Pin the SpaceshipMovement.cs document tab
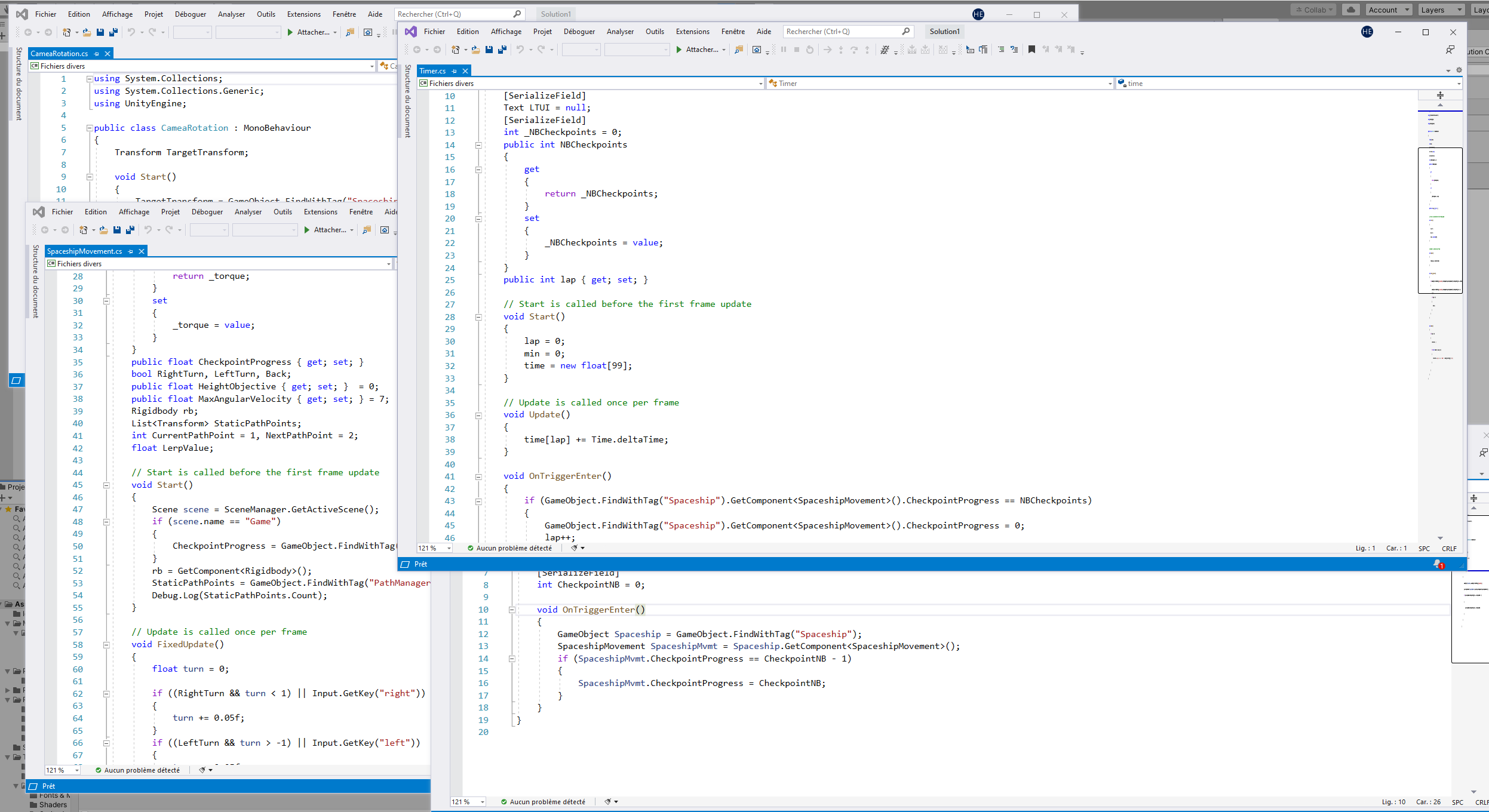1489x812 pixels. tap(130, 251)
